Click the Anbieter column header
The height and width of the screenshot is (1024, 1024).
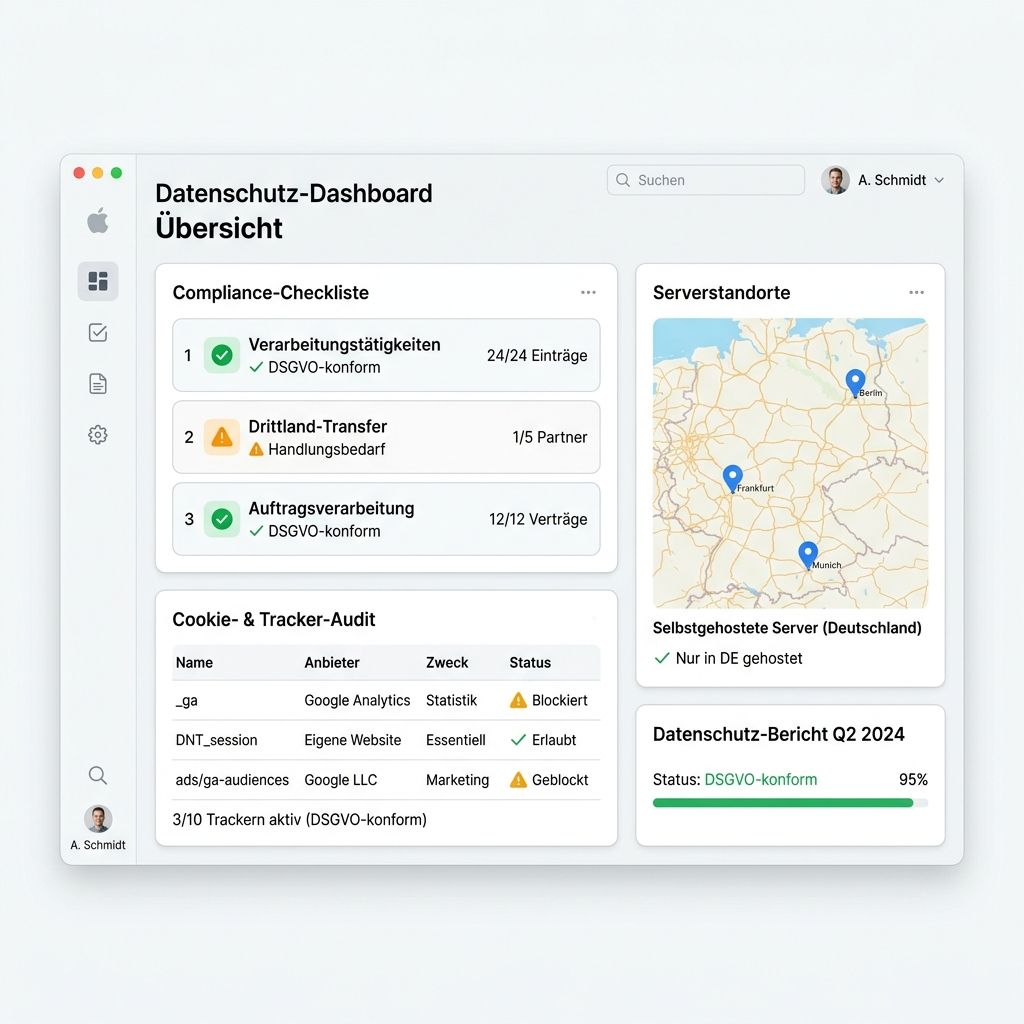332,662
